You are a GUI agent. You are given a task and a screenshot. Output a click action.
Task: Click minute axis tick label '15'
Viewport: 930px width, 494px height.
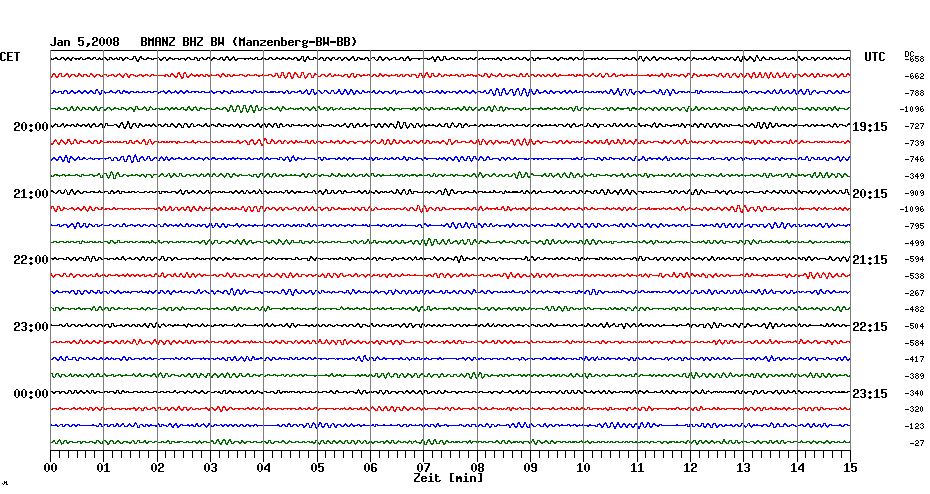(x=850, y=468)
